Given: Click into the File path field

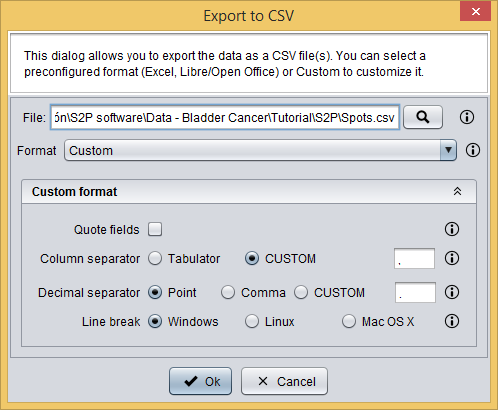Looking at the screenshot, I should [x=225, y=117].
